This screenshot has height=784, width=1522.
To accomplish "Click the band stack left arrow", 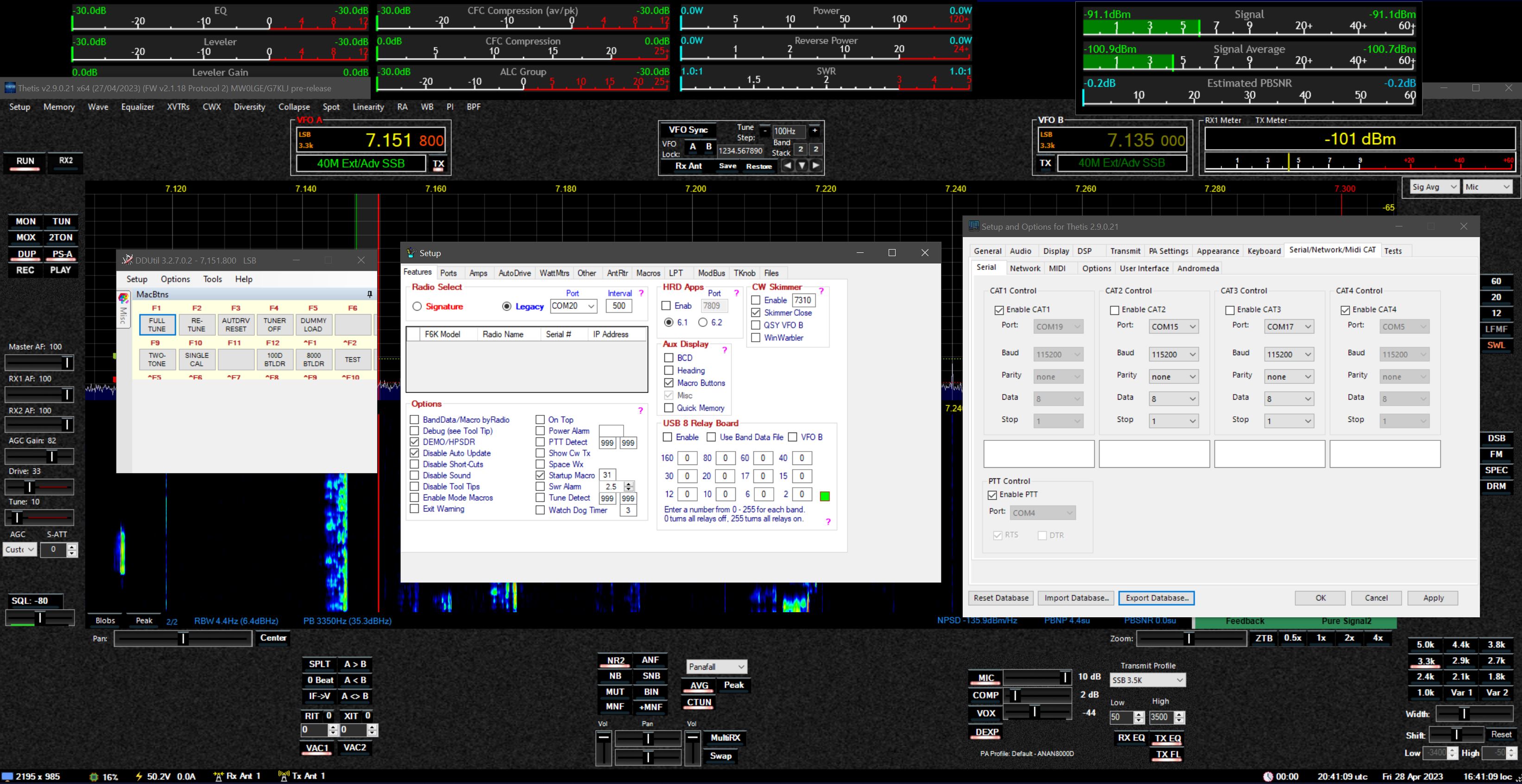I will (787, 166).
